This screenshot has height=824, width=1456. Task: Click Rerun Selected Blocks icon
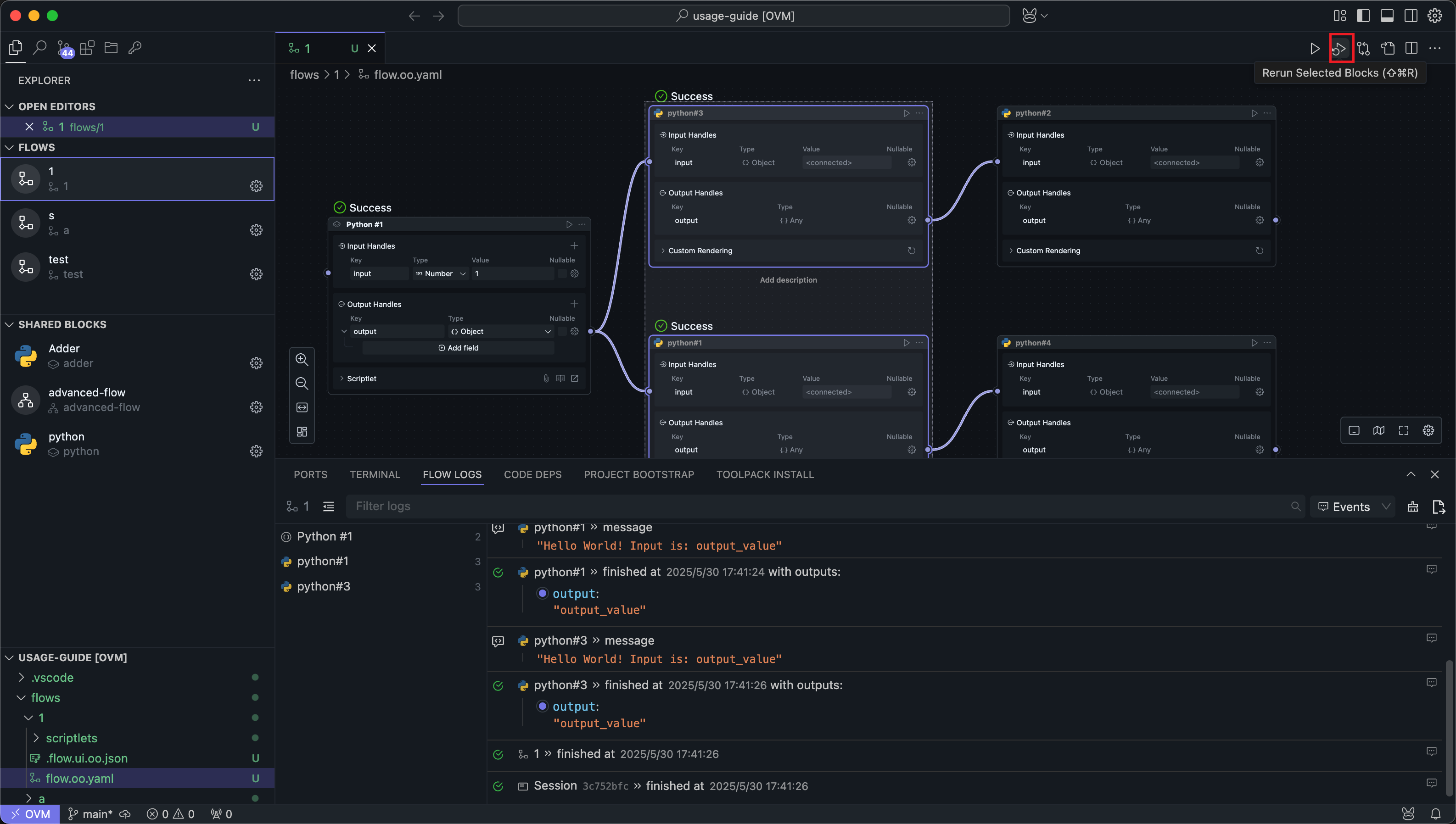coord(1339,49)
